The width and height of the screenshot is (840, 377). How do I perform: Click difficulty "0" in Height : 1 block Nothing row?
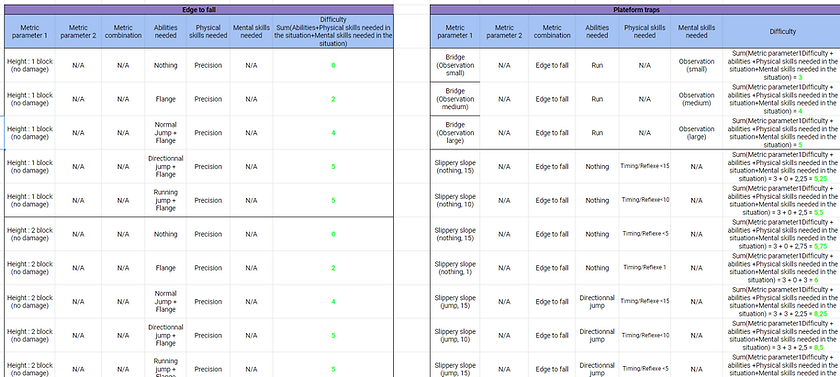[x=333, y=65]
